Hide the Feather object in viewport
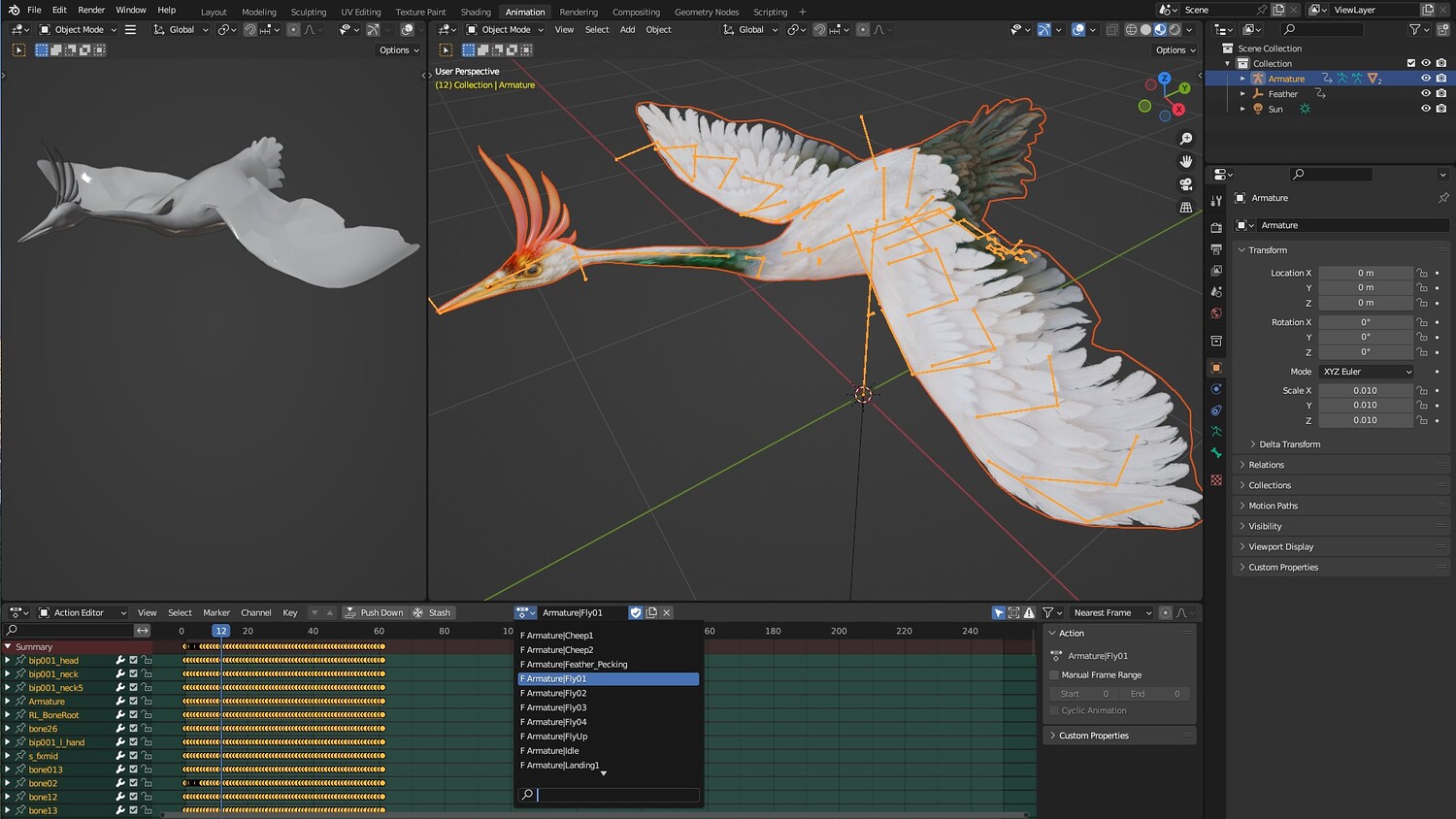Screen dimensions: 1456x819 click(1425, 94)
